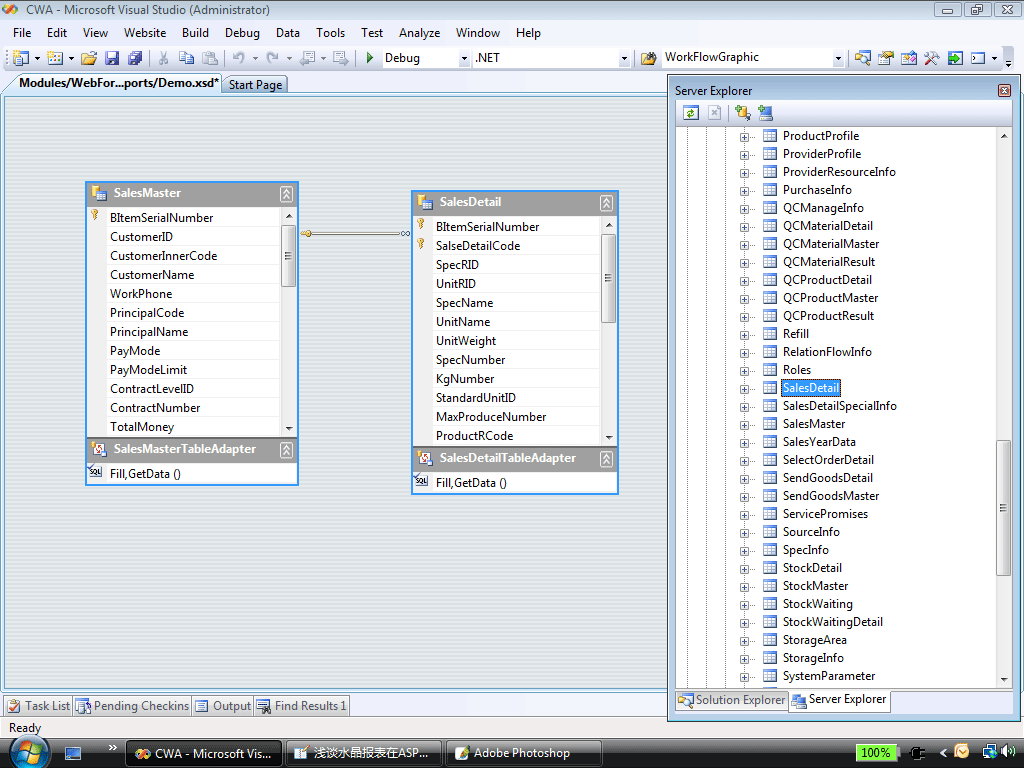
Task: Click the Undo toolbar icon
Action: tap(239, 58)
